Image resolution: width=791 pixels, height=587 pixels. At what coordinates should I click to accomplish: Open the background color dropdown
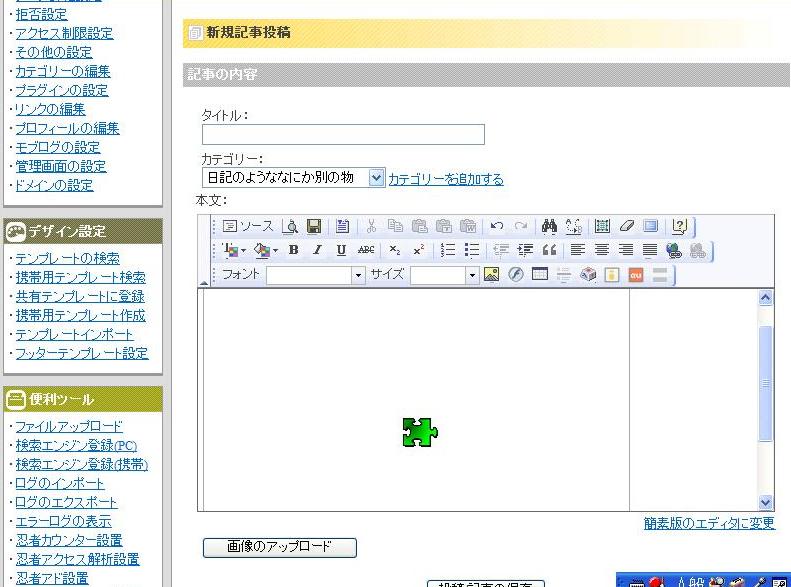coord(266,250)
